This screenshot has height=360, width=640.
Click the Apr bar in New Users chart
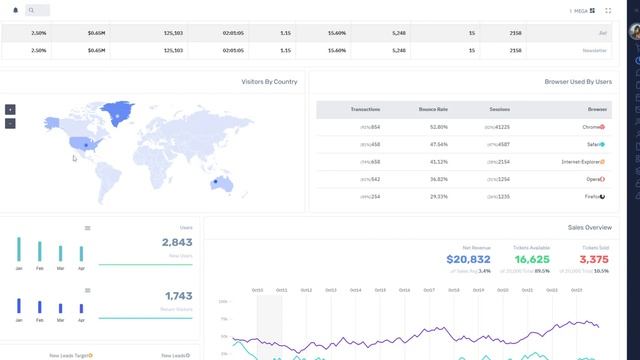[x=81, y=253]
